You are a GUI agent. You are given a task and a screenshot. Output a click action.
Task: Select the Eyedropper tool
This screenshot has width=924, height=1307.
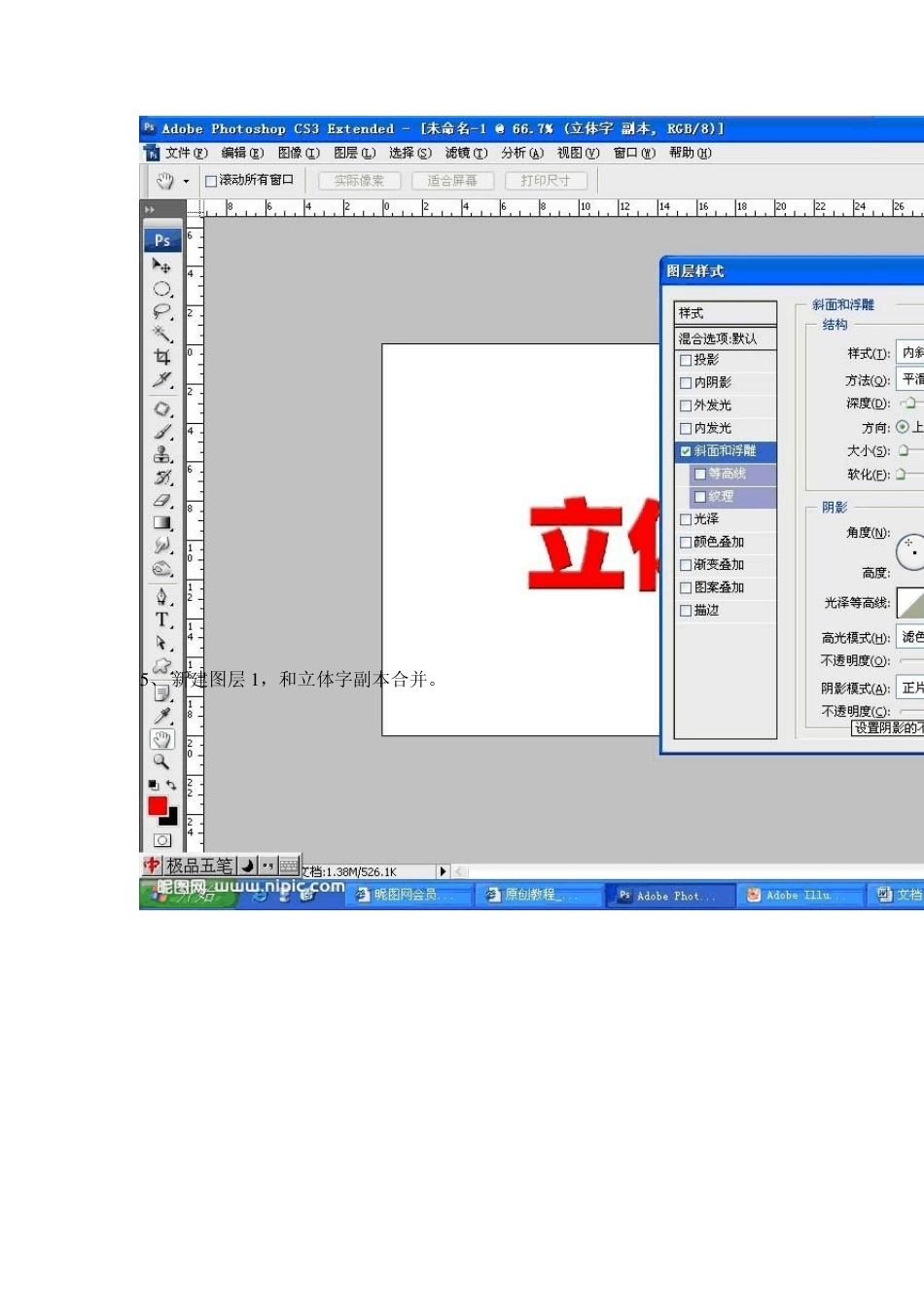[161, 716]
